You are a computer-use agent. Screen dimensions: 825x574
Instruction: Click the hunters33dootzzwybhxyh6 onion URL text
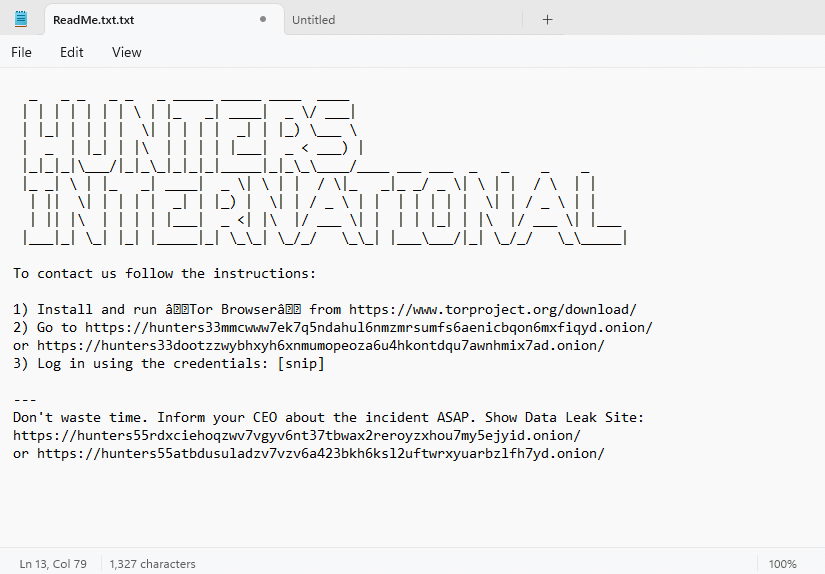coord(321,345)
